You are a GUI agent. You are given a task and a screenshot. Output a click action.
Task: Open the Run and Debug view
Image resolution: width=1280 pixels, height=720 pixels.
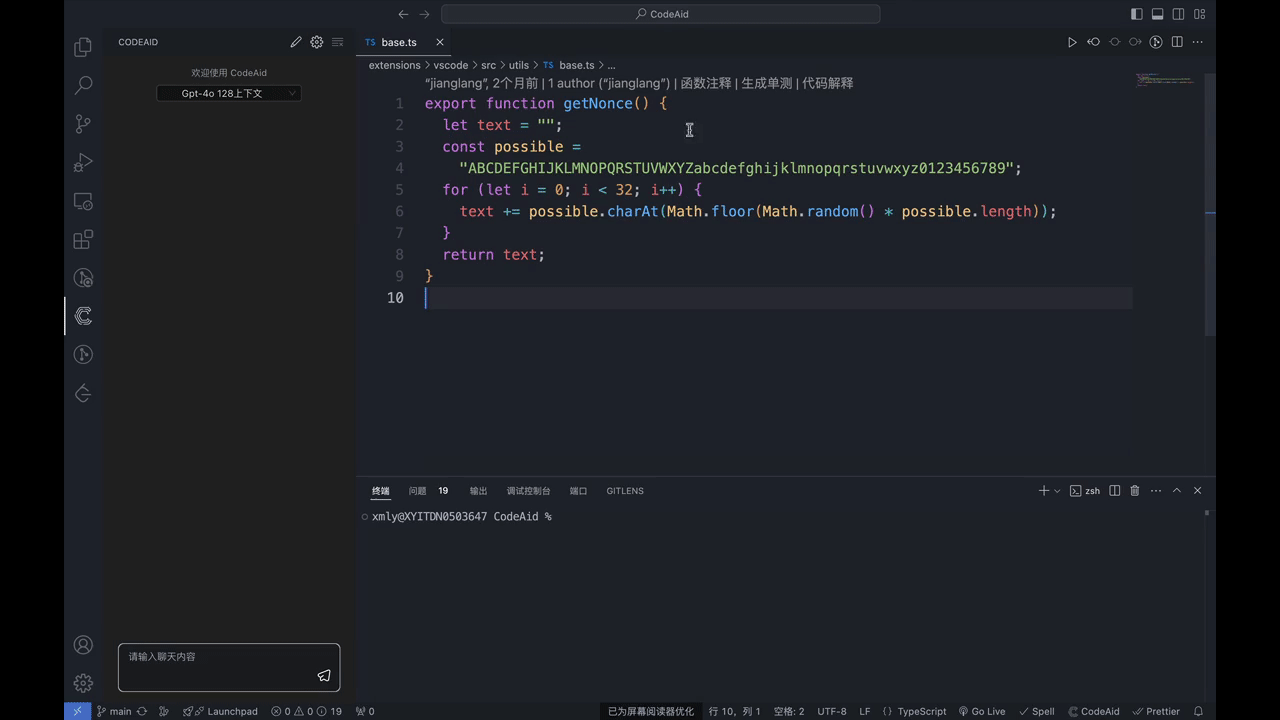(x=83, y=162)
